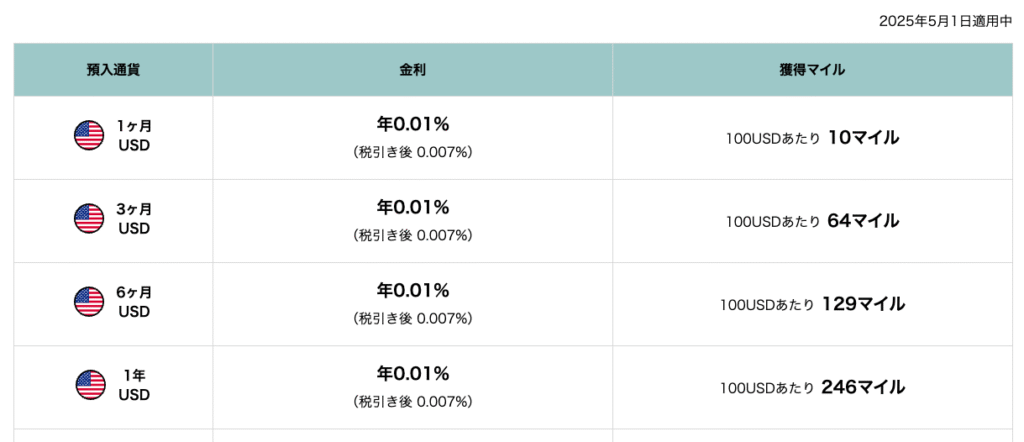Click the 246マイル value
The height and width of the screenshot is (442, 1024).
[863, 387]
